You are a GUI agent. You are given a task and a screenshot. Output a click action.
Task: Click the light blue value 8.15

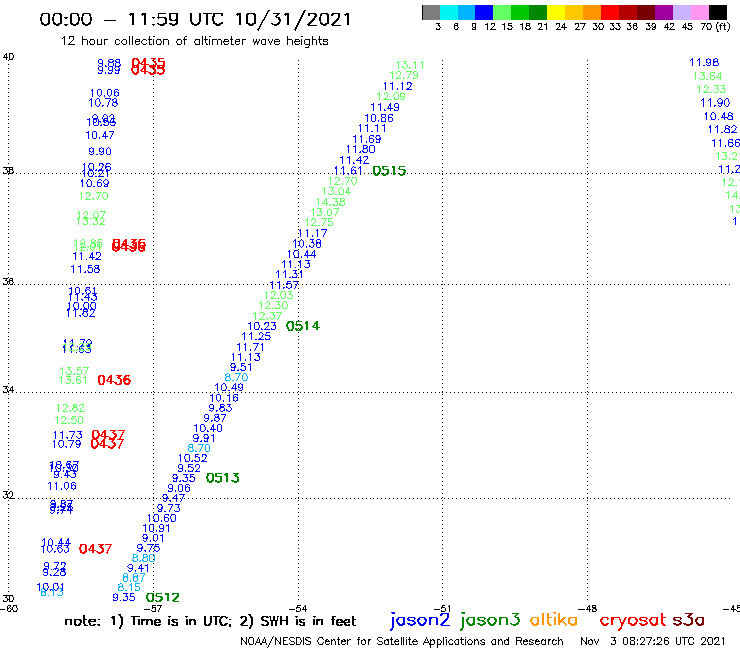[129, 588]
